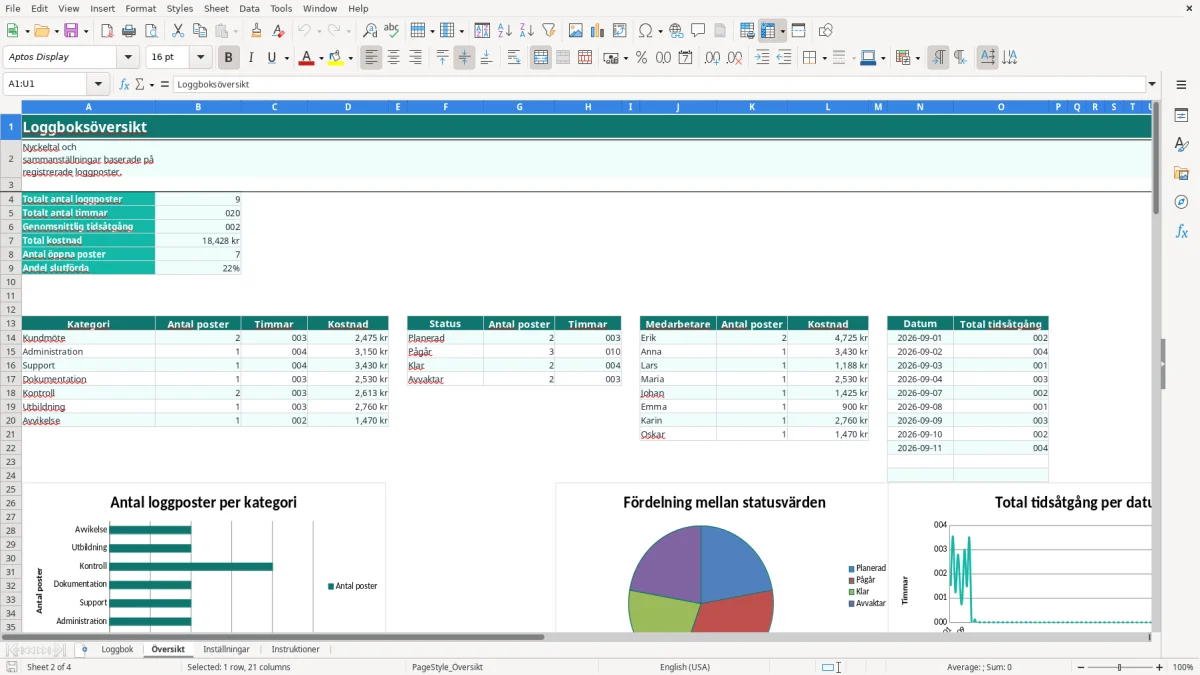Click the Insert Chart icon
The width and height of the screenshot is (1200, 675).
pos(598,31)
